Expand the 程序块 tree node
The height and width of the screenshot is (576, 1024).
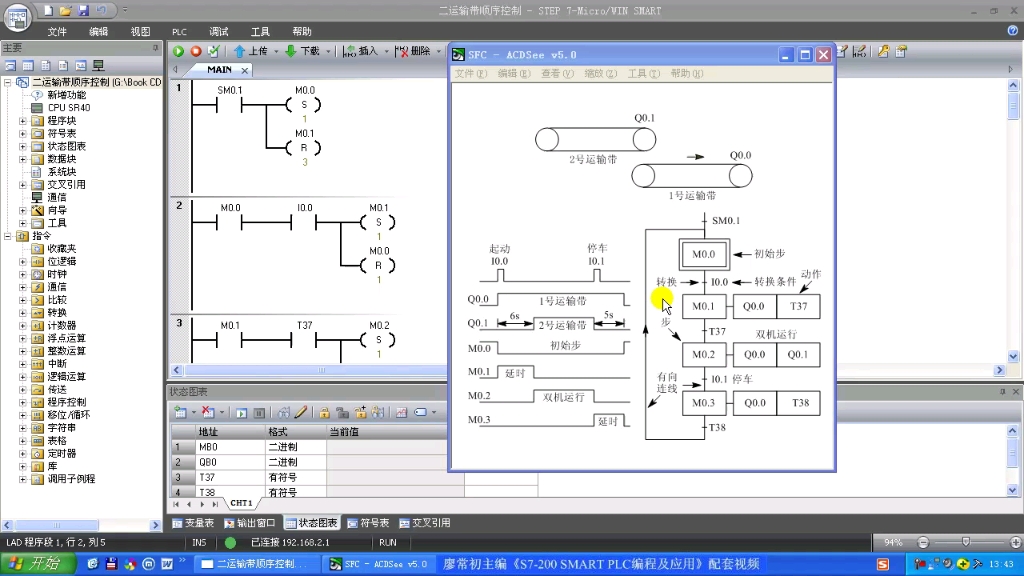(x=23, y=121)
